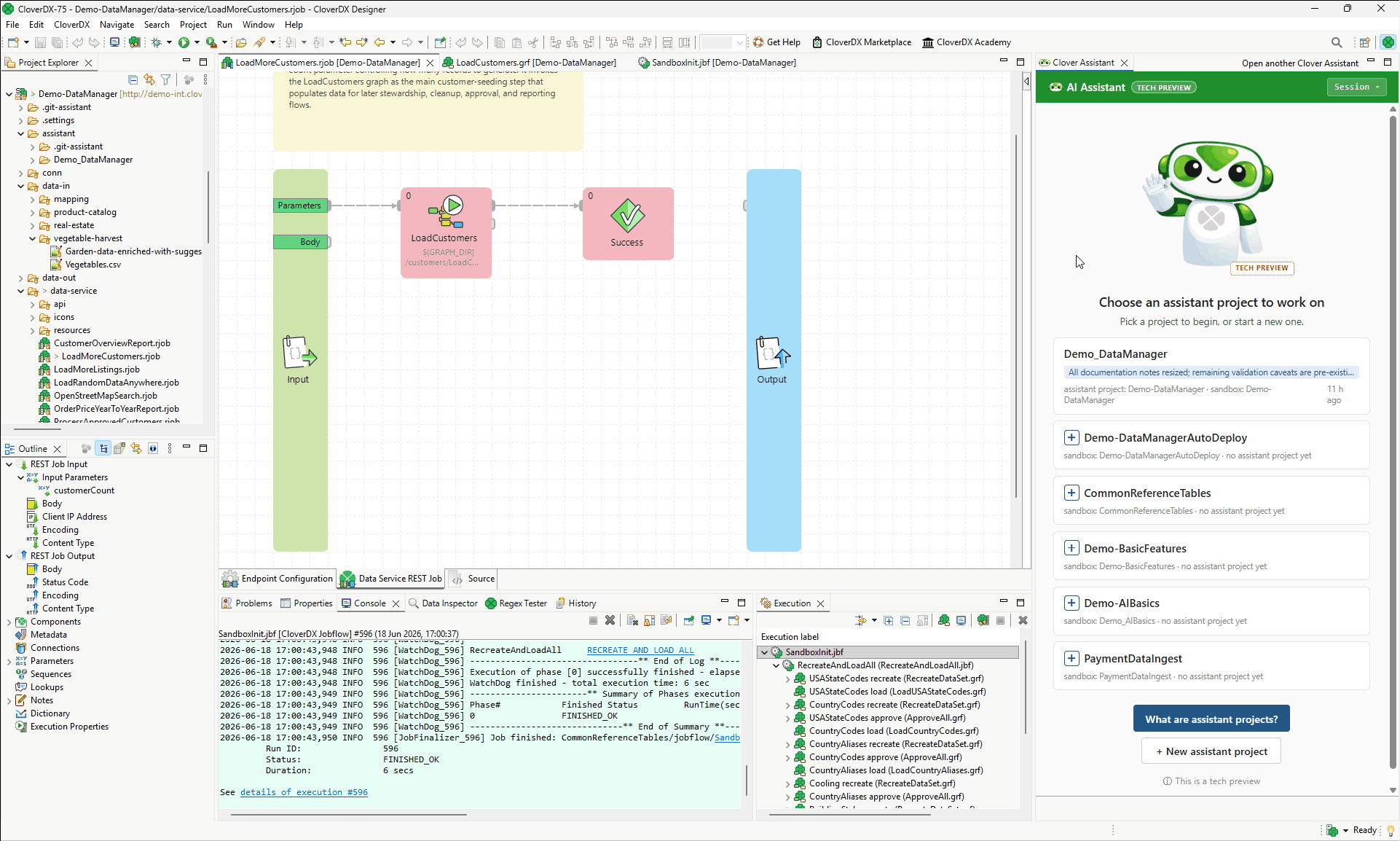The width and height of the screenshot is (1400, 841).
Task: Click the Debug bug icon in toolbar
Action: pyautogui.click(x=156, y=42)
